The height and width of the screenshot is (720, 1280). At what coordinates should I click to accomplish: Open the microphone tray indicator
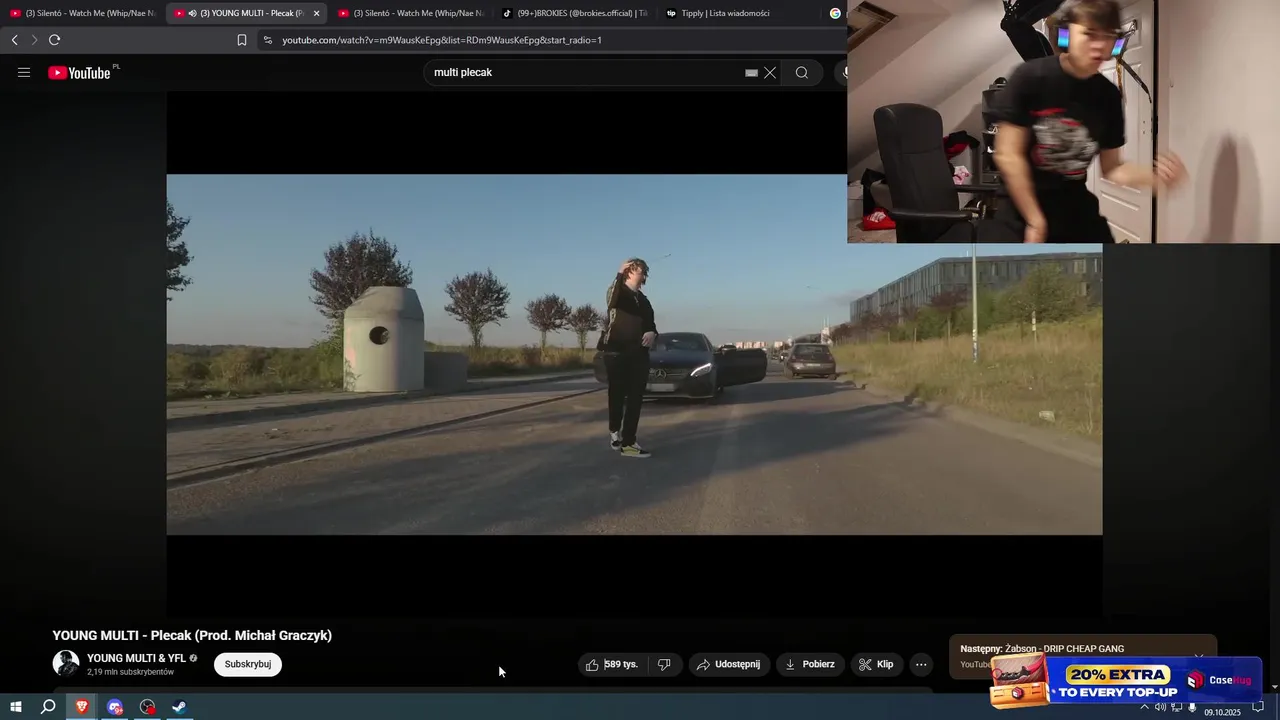tap(1192, 707)
